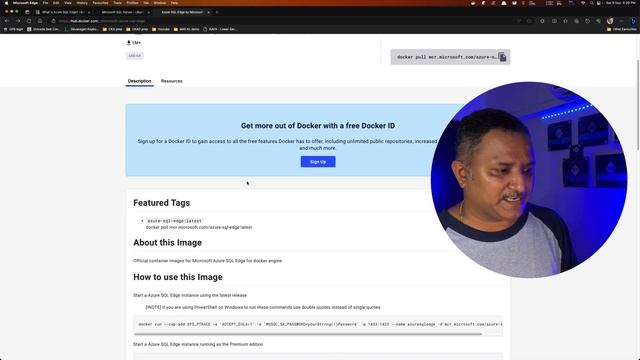
Task: Open the DKA prep bookmark folder
Action: (x=112, y=29)
